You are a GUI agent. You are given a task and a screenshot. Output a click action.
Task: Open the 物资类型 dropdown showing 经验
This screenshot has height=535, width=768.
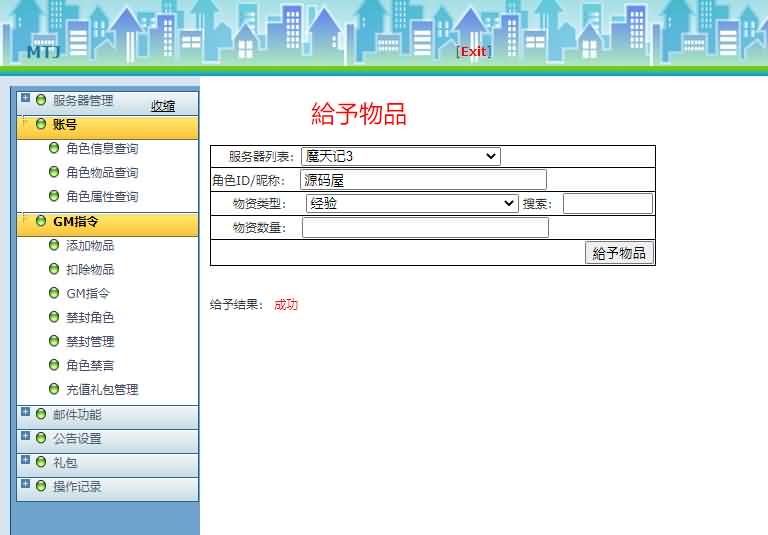pos(411,203)
